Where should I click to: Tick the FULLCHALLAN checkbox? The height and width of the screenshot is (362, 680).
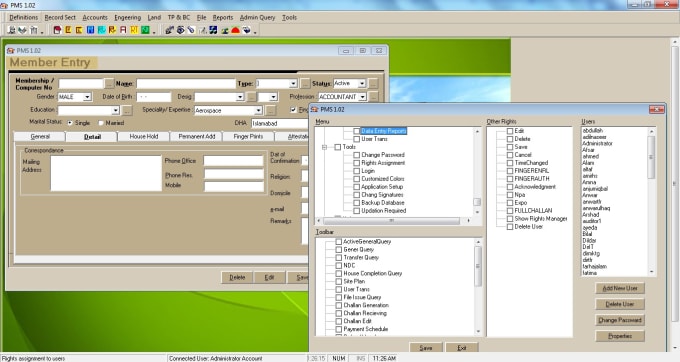510,211
